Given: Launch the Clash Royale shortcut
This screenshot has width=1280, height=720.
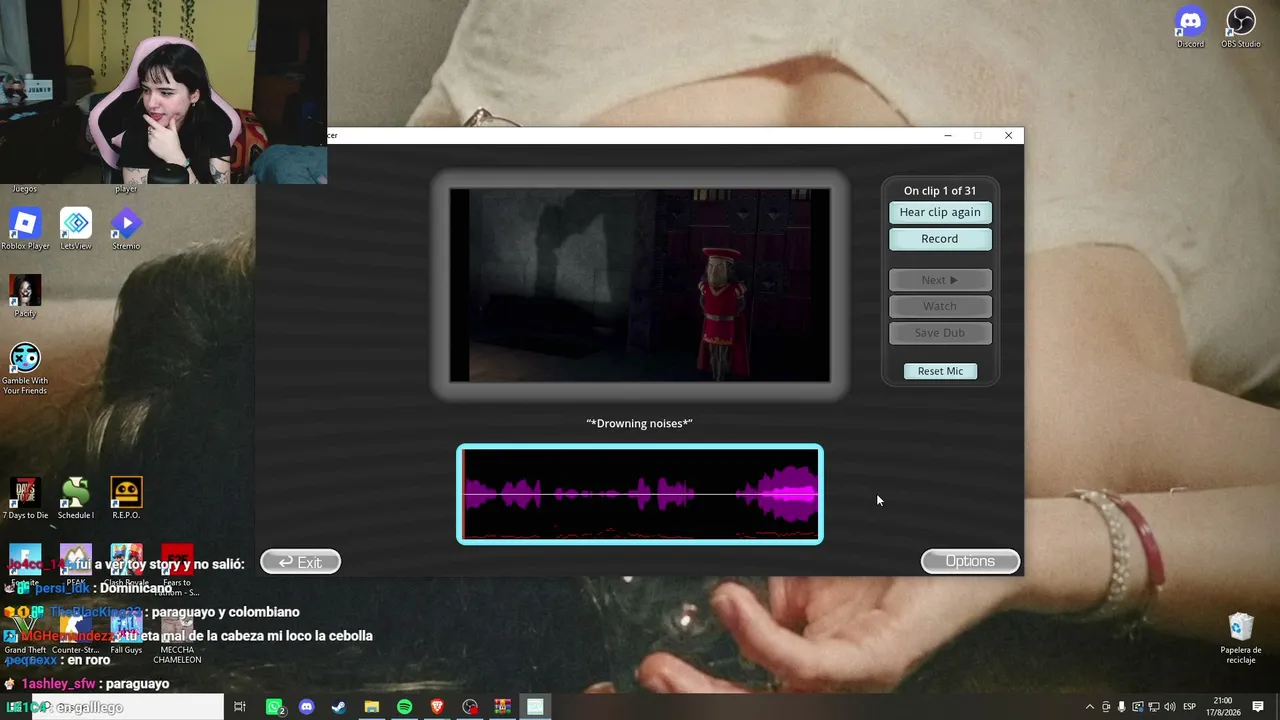Looking at the screenshot, I should click(126, 566).
